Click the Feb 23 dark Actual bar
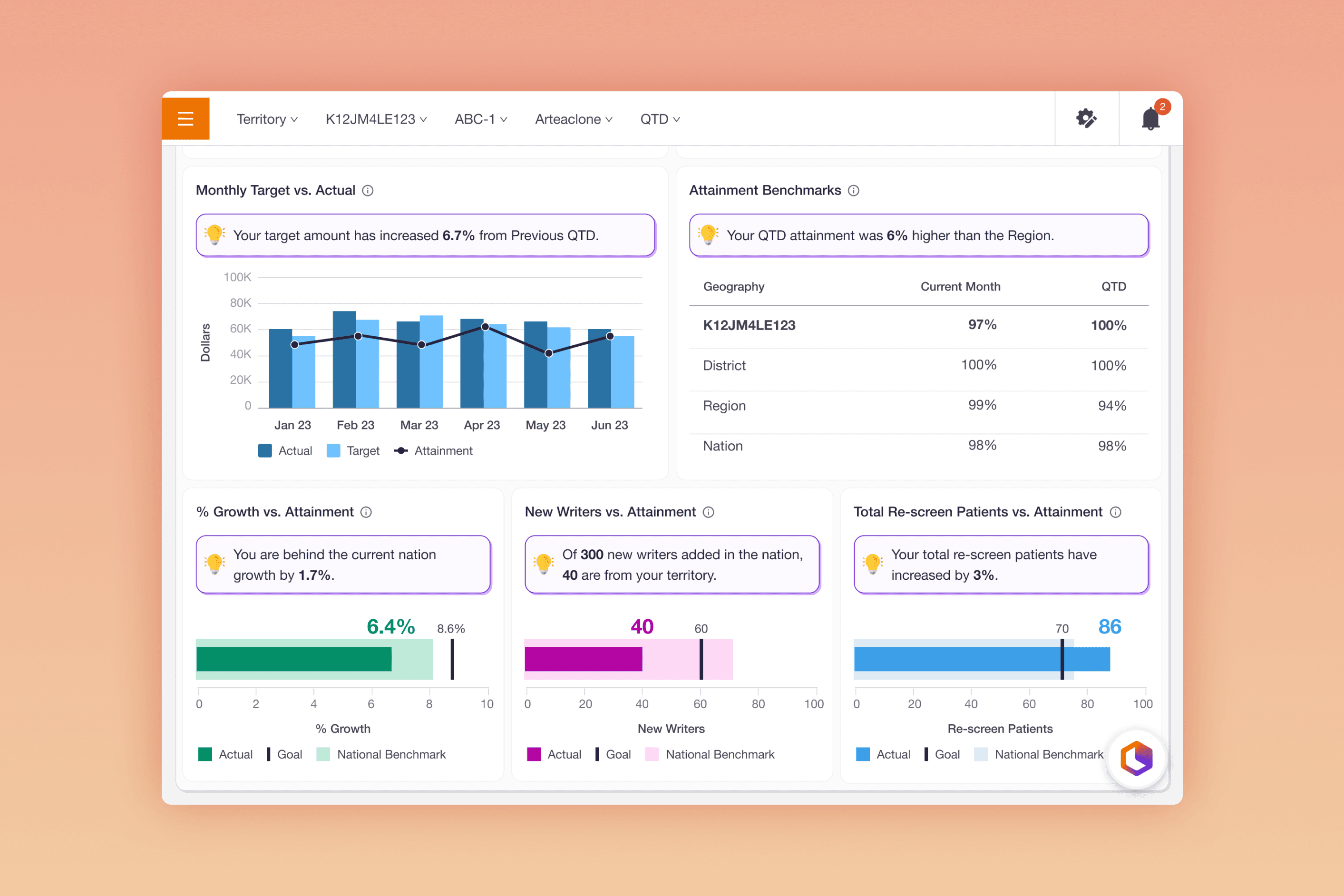This screenshot has height=896, width=1344. click(344, 360)
